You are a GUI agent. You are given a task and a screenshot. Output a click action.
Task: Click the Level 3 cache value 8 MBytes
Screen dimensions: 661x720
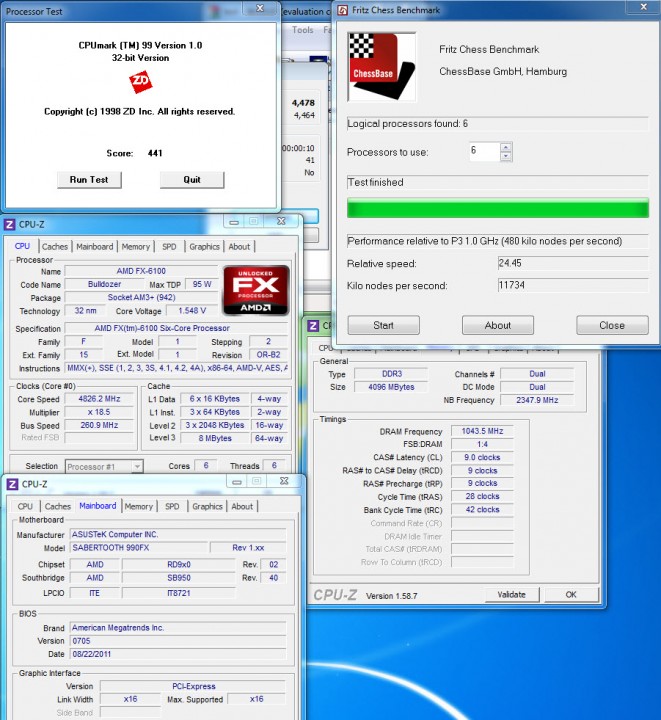(215, 438)
